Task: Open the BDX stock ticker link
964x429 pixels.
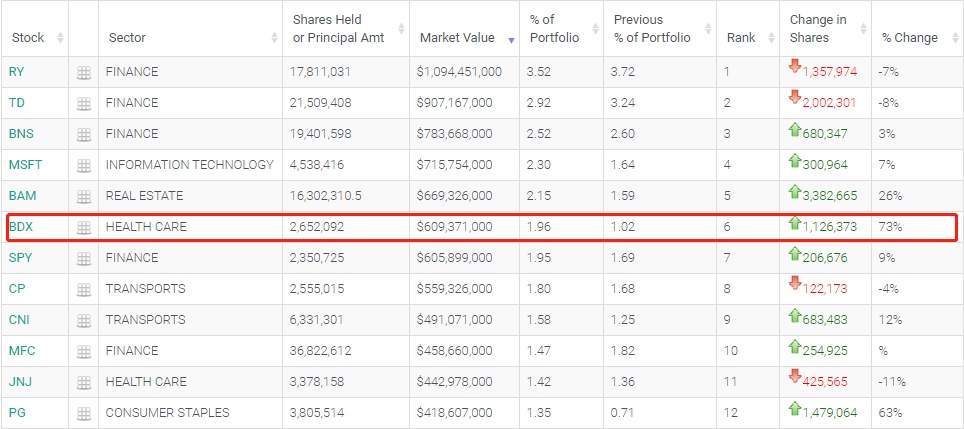Action: point(20,228)
